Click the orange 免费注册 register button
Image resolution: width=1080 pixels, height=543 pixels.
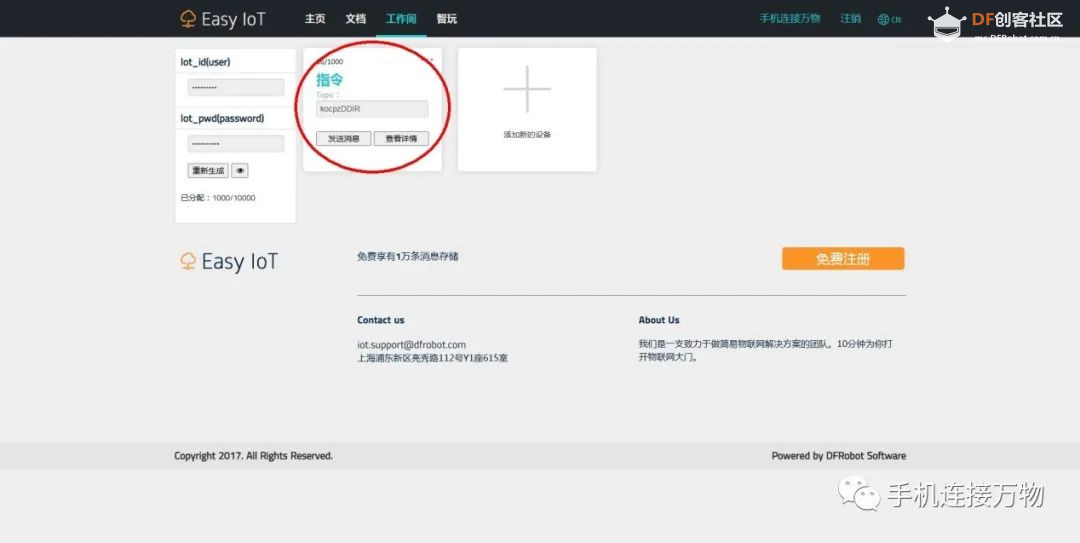[843, 258]
